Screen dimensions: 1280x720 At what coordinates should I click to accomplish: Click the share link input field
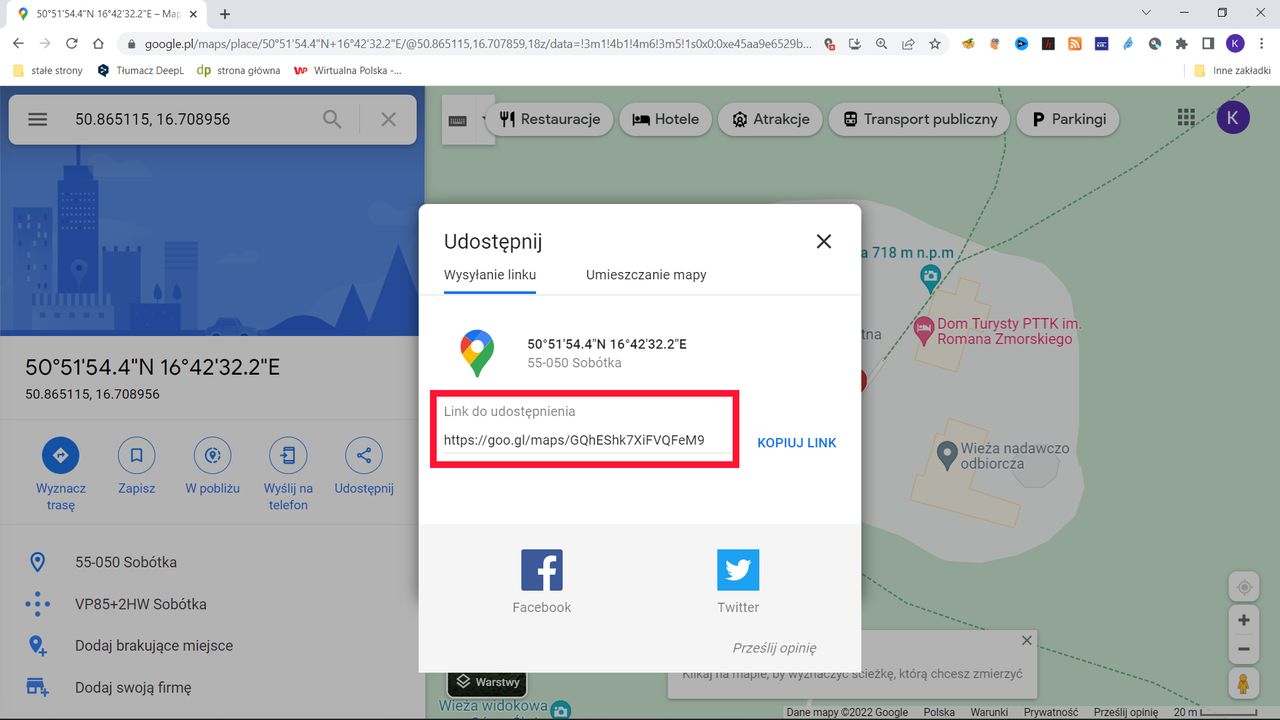[x=585, y=438]
